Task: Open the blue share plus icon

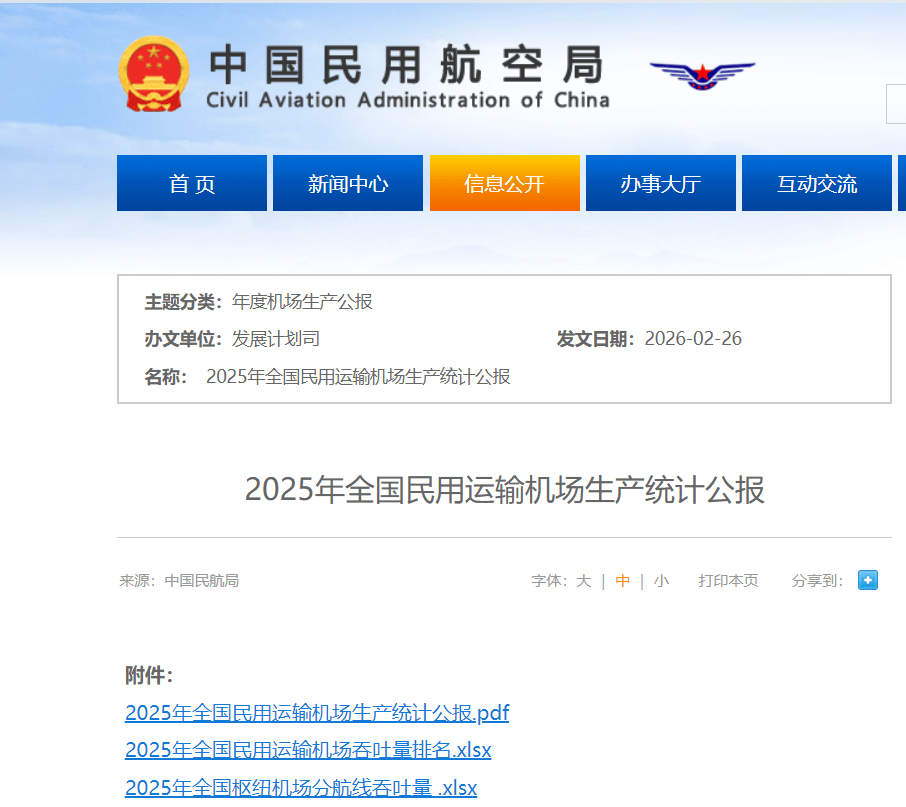Action: tap(867, 580)
